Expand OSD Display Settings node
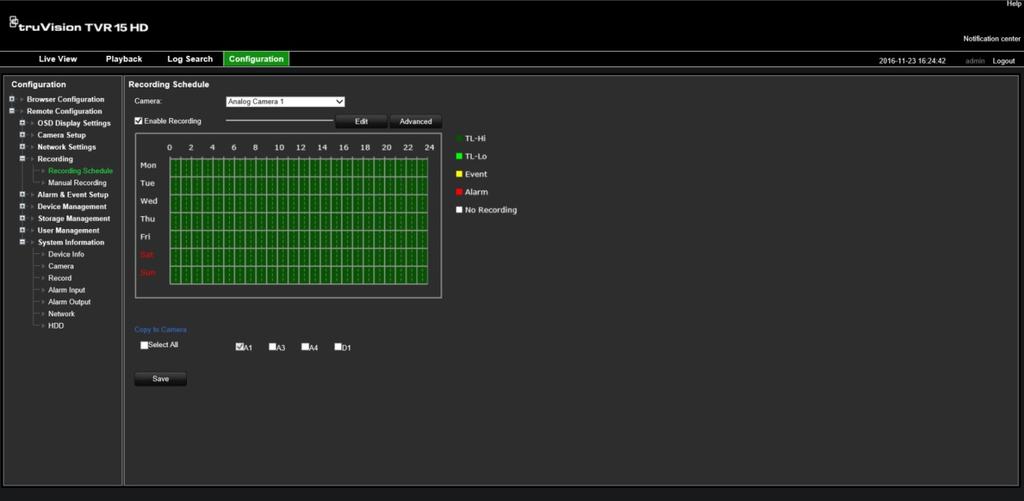The image size is (1024, 501). (x=22, y=123)
